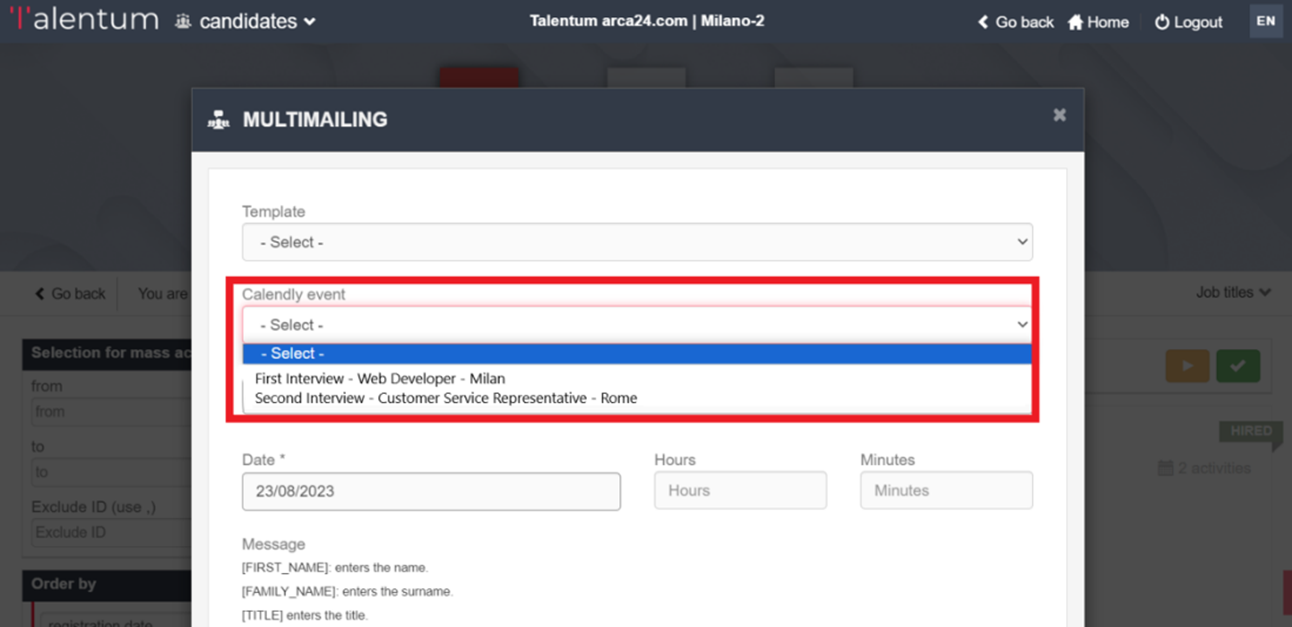This screenshot has width=1292, height=627.
Task: Expand the Job titles dropdown
Action: pyautogui.click(x=1234, y=292)
